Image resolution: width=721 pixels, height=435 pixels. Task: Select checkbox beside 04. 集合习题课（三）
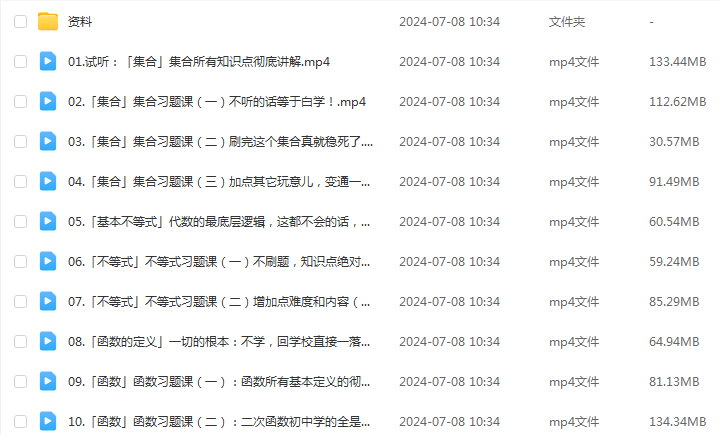point(20,182)
